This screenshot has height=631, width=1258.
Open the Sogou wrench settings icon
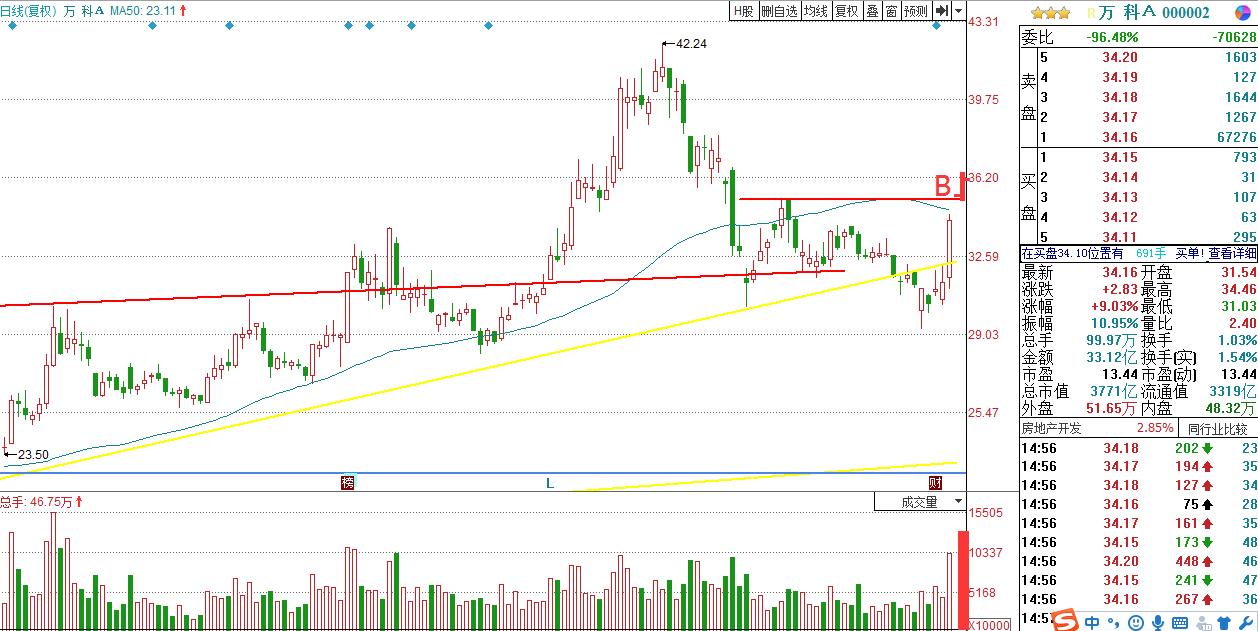click(1246, 622)
